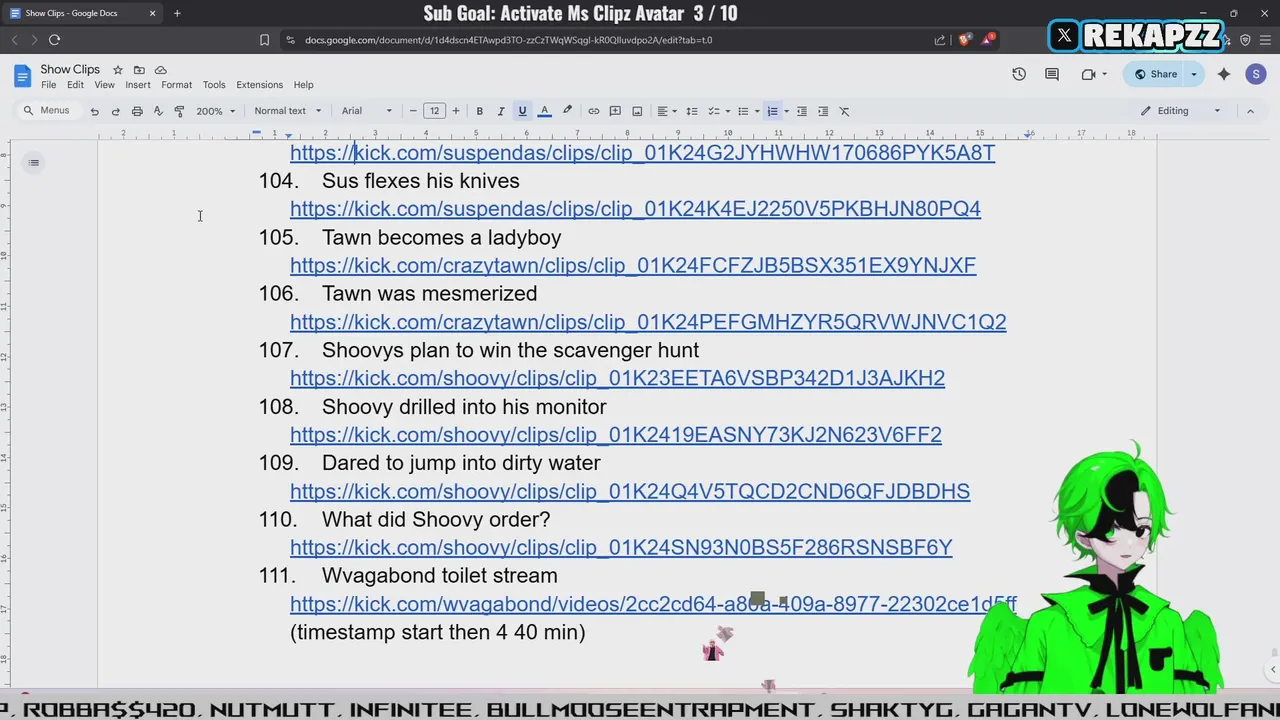Open the File menu
This screenshot has height=720, width=1280.
pos(48,85)
